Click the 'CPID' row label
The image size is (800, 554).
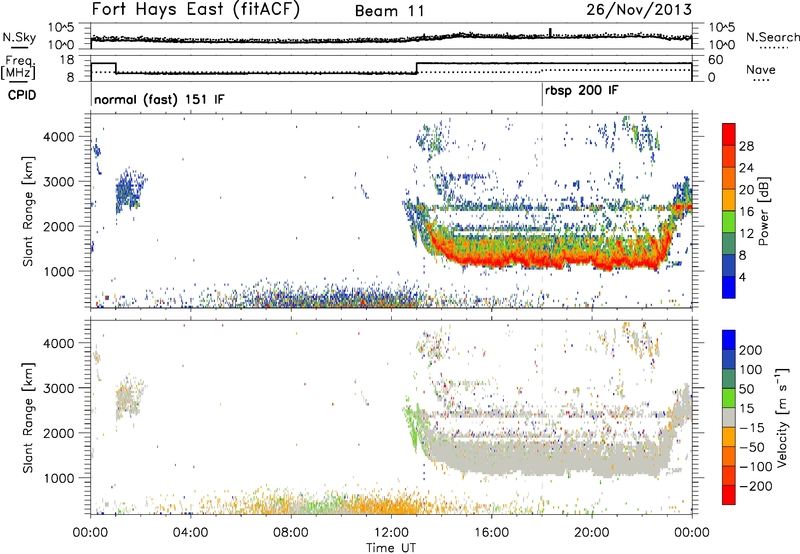pyautogui.click(x=22, y=95)
